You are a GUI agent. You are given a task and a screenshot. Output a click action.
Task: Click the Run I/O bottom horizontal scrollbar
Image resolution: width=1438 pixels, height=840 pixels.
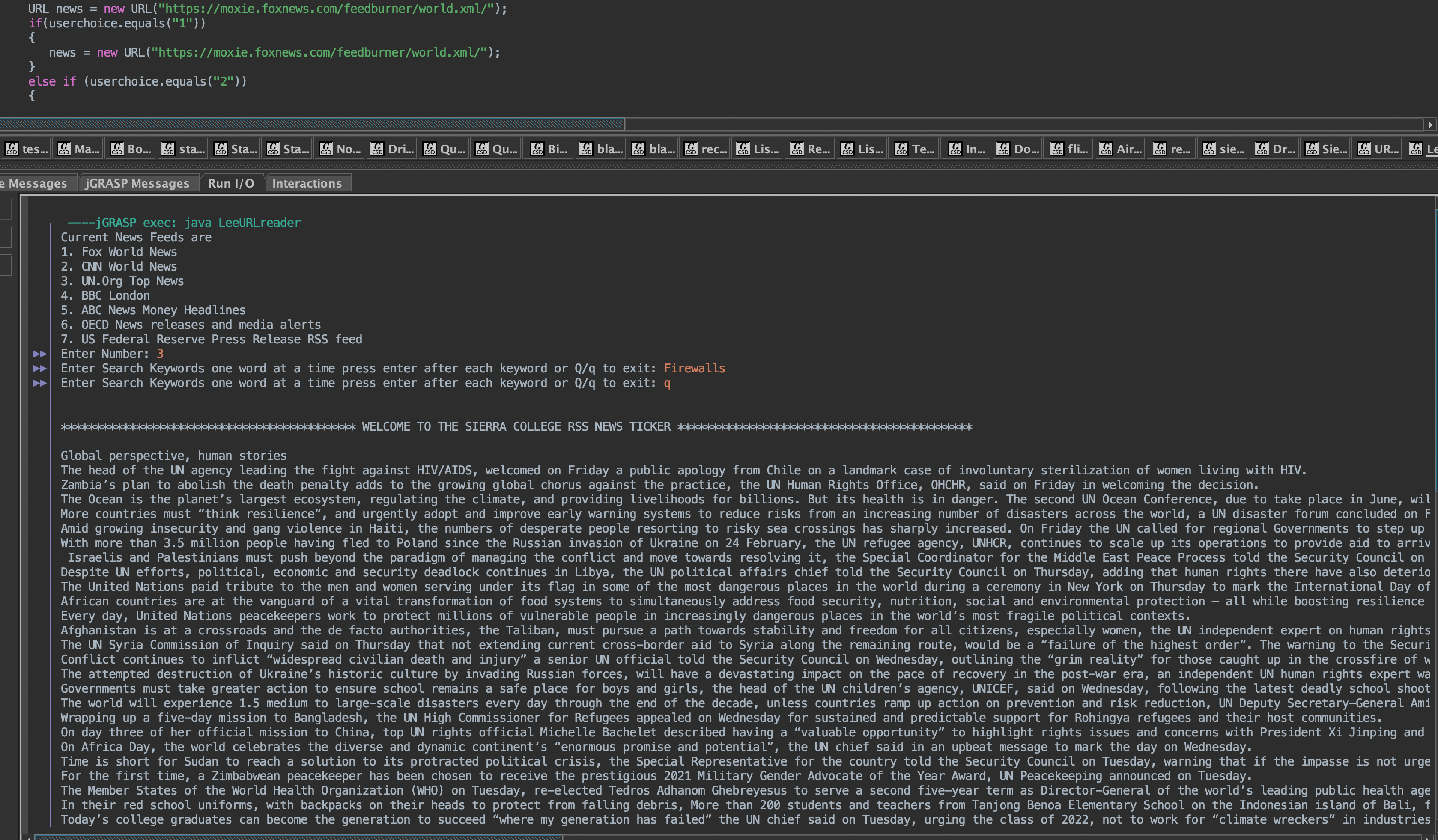tap(299, 837)
